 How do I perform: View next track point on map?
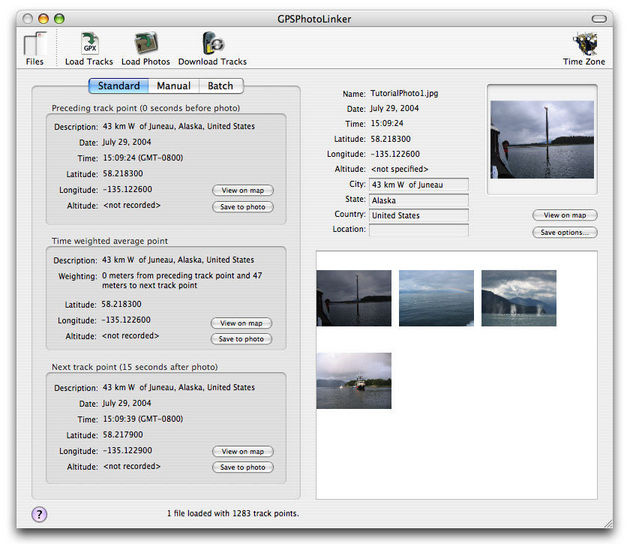(242, 452)
